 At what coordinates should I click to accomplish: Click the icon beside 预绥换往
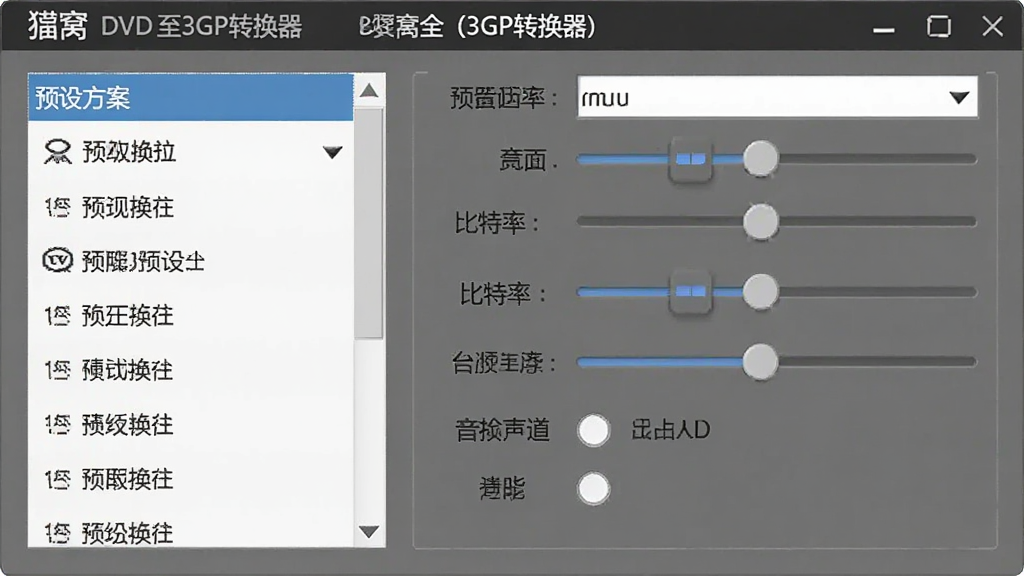[57, 424]
